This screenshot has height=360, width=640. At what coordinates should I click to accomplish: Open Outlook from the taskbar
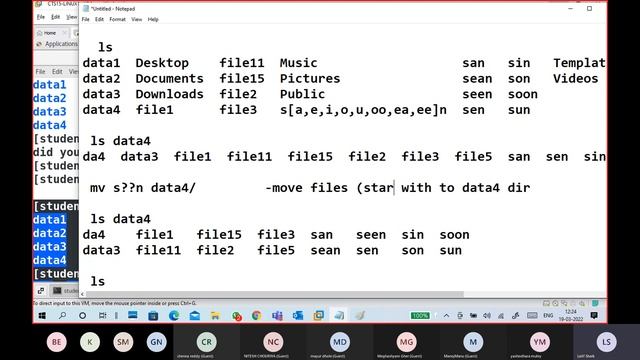(298, 316)
